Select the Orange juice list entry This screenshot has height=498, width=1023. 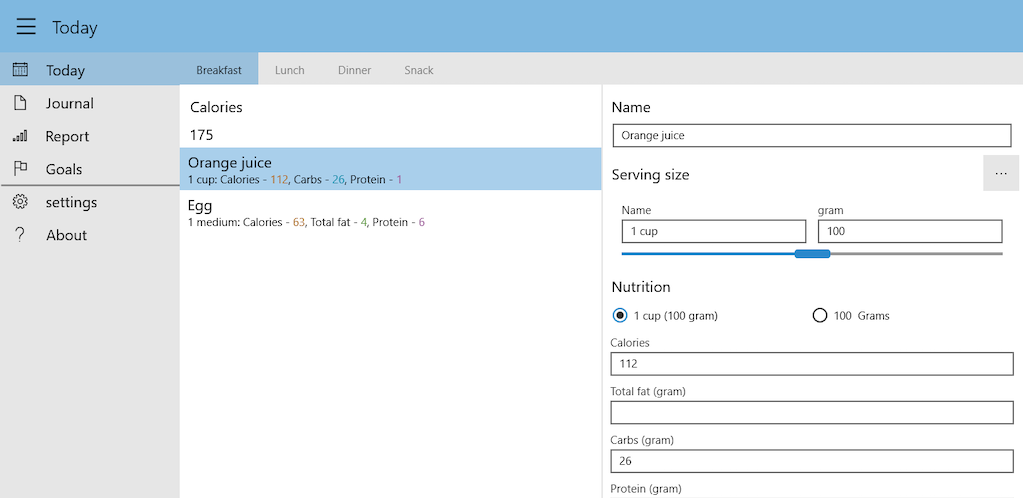point(390,169)
